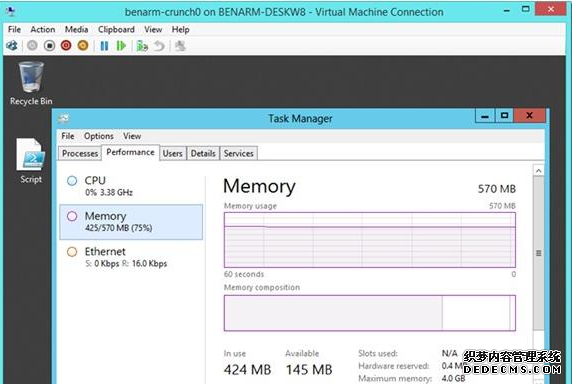Viewport: 572px width, 384px height.
Task: Pause the virtual machine
Action: (104, 46)
